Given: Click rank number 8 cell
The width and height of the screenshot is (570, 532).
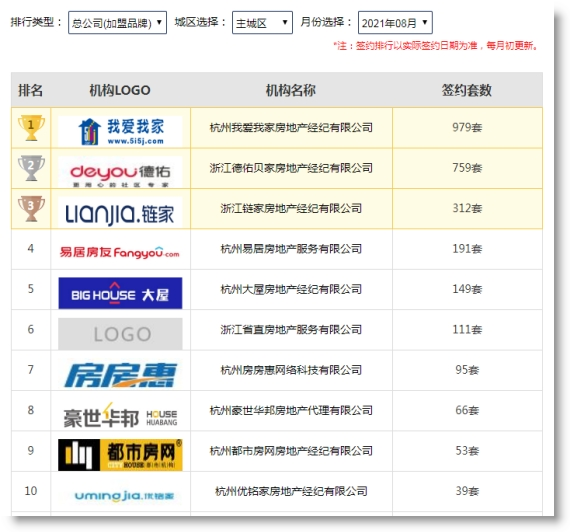Looking at the screenshot, I should pos(31,410).
